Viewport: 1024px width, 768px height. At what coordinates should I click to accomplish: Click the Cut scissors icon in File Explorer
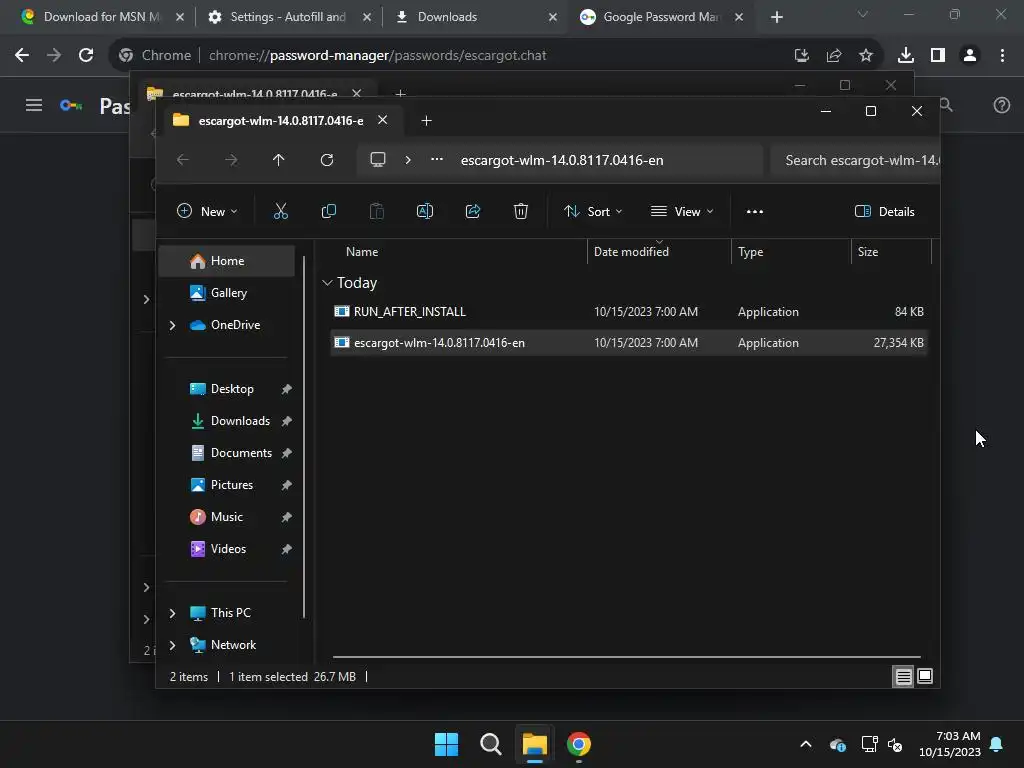[x=280, y=211]
